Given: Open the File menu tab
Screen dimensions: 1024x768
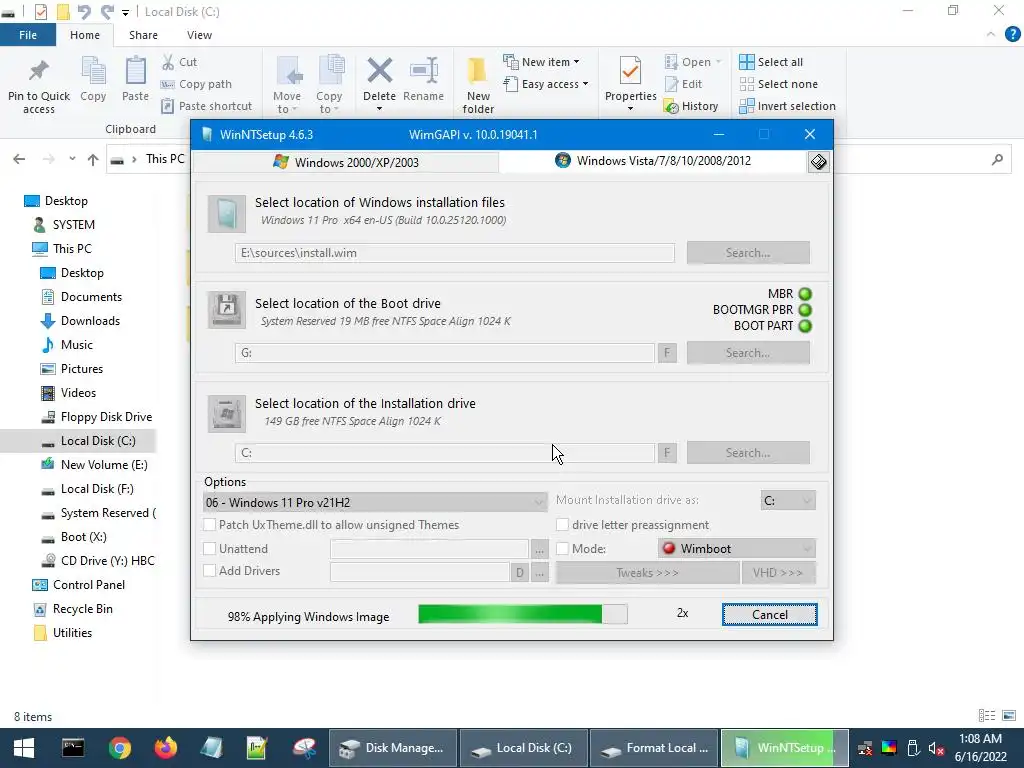Looking at the screenshot, I should tap(27, 35).
